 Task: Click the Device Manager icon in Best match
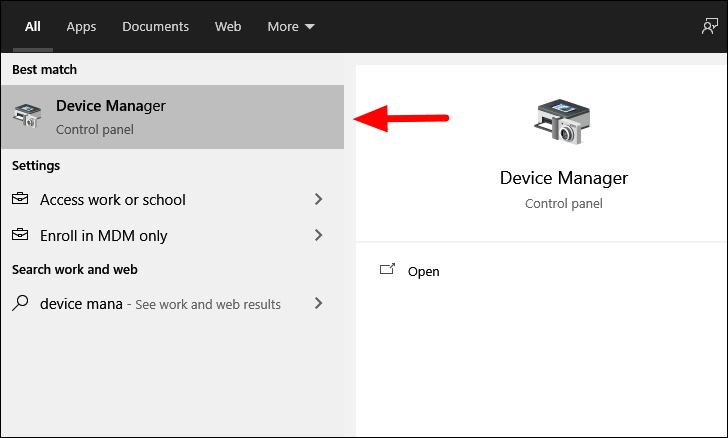click(27, 116)
